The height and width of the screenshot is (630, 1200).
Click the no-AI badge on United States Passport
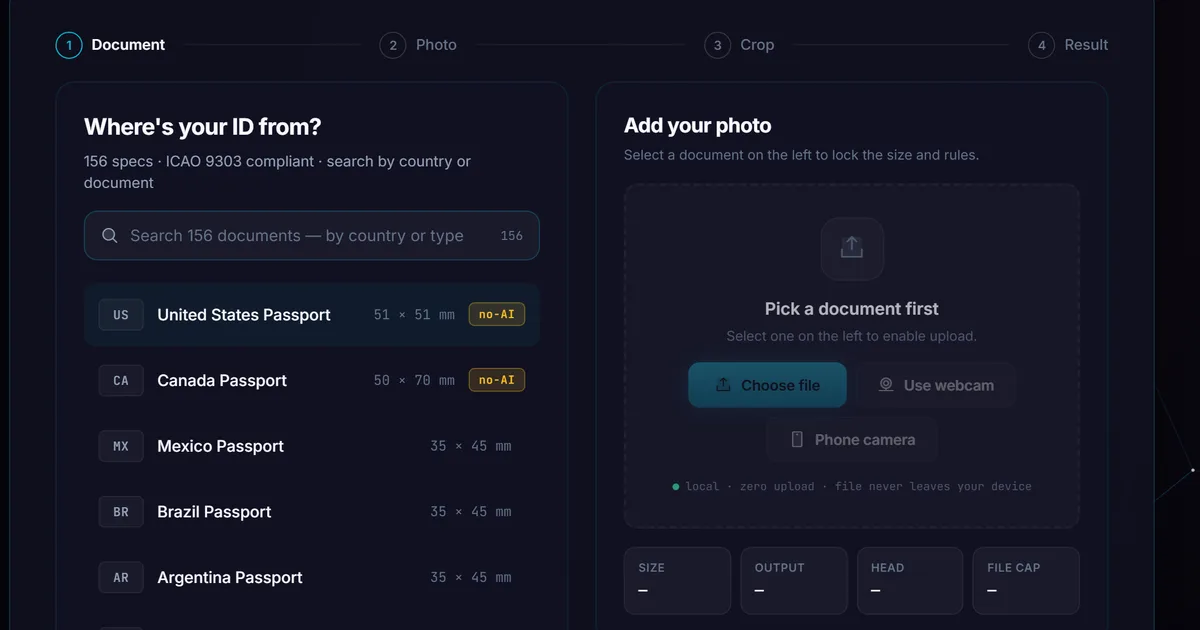(x=497, y=315)
